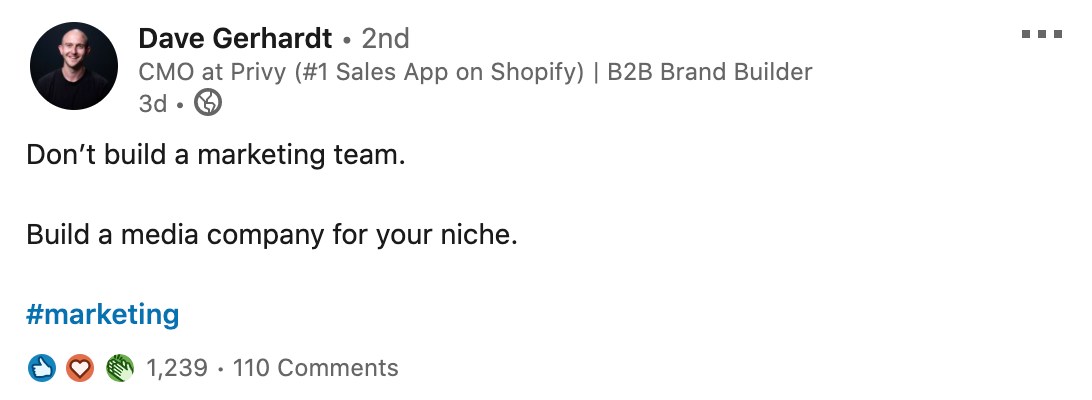Click the word "niche" in the post
1092x400 pixels.
pos(476,234)
